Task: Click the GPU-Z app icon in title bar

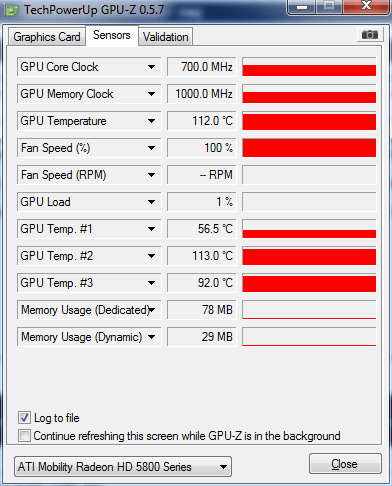Action: coord(11,11)
